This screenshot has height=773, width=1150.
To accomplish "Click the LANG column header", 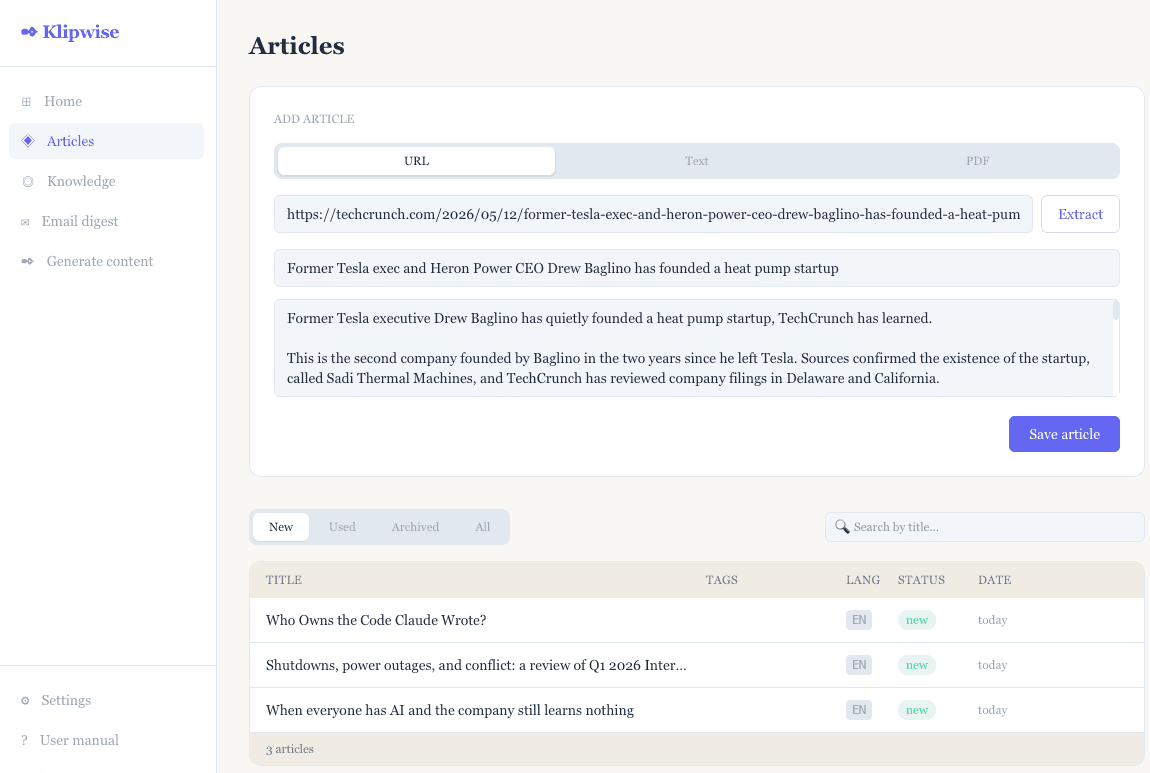I will point(862,579).
